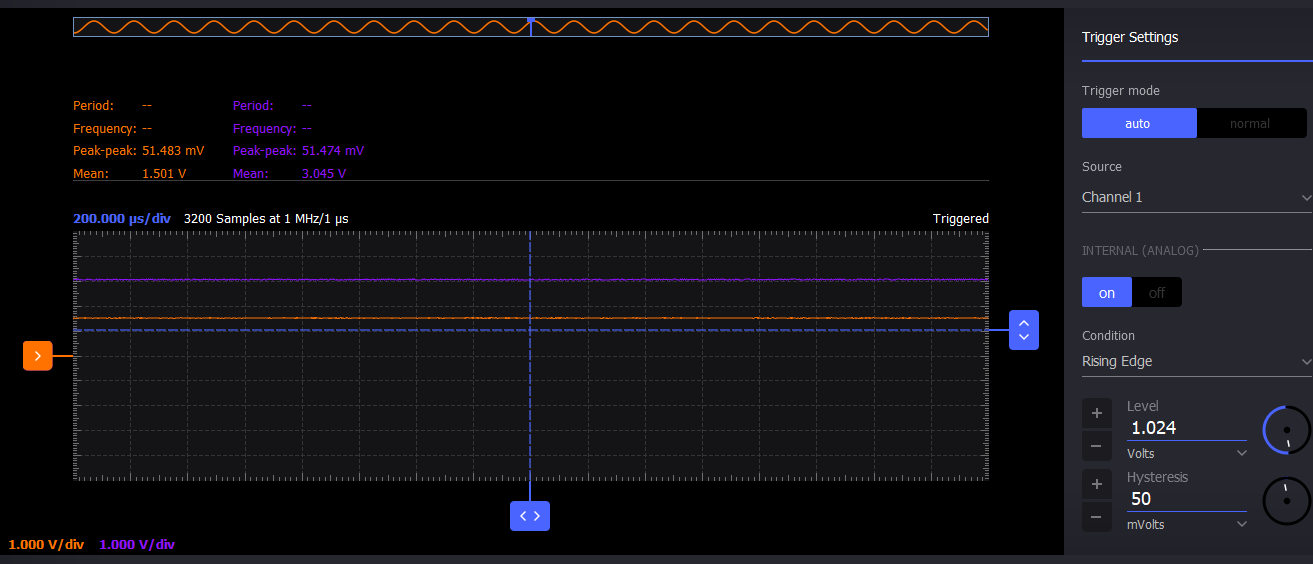Click the Hysteresis rotary knob
The height and width of the screenshot is (564, 1313).
tap(1286, 501)
